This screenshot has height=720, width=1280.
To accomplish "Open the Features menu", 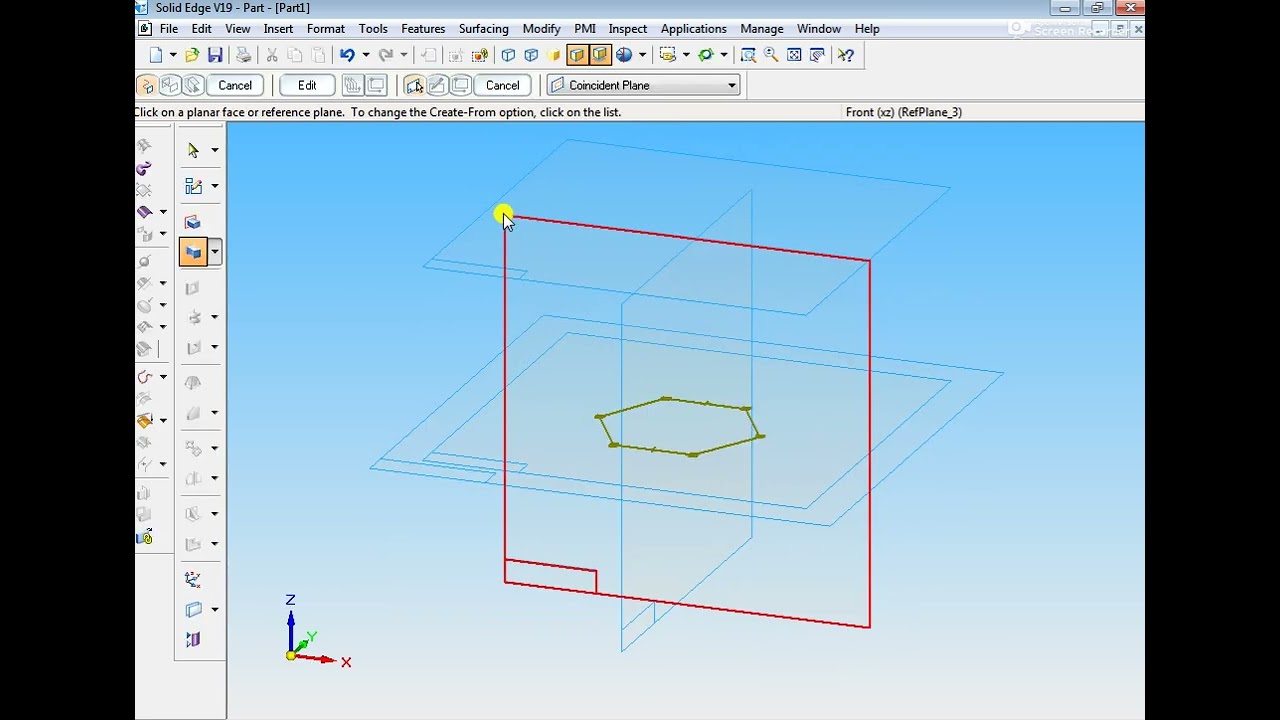I will [x=423, y=29].
